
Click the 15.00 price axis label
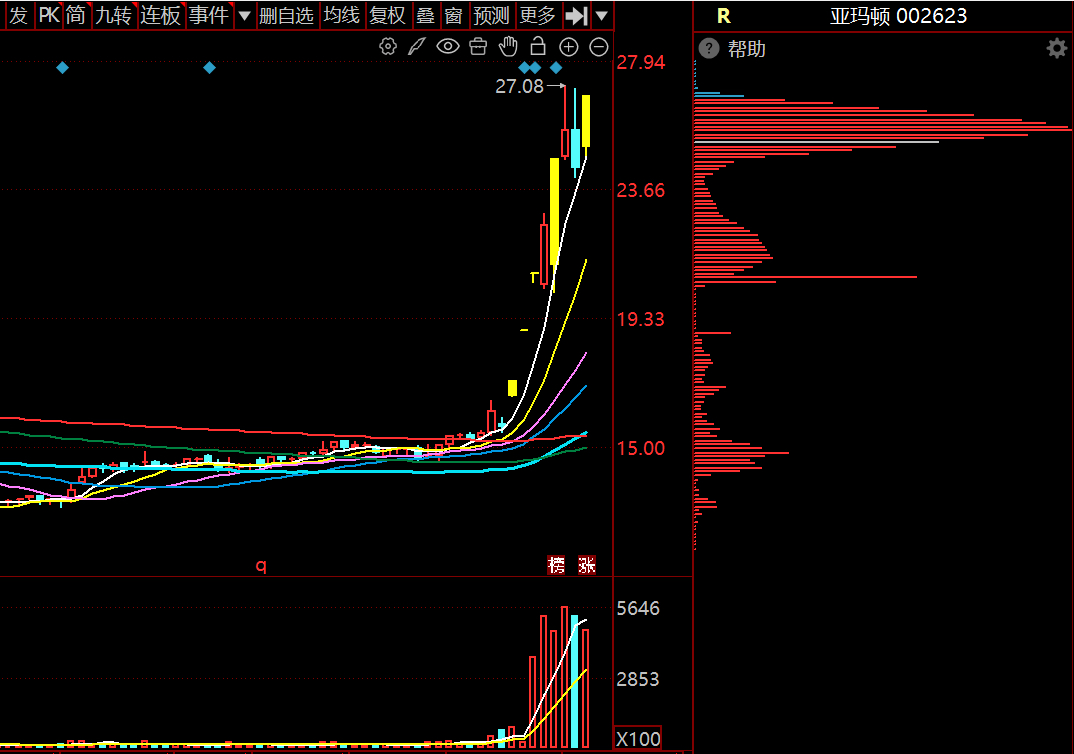pos(640,449)
